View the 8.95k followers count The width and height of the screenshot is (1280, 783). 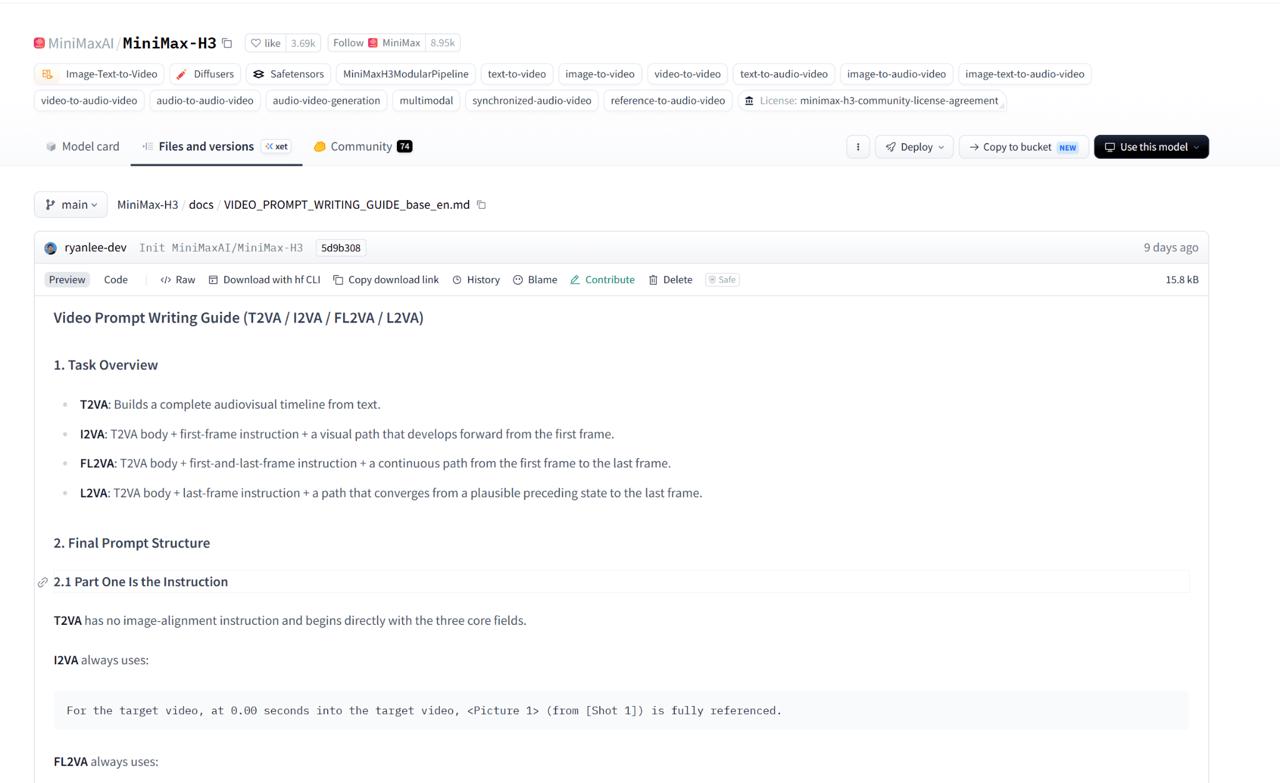pos(442,43)
